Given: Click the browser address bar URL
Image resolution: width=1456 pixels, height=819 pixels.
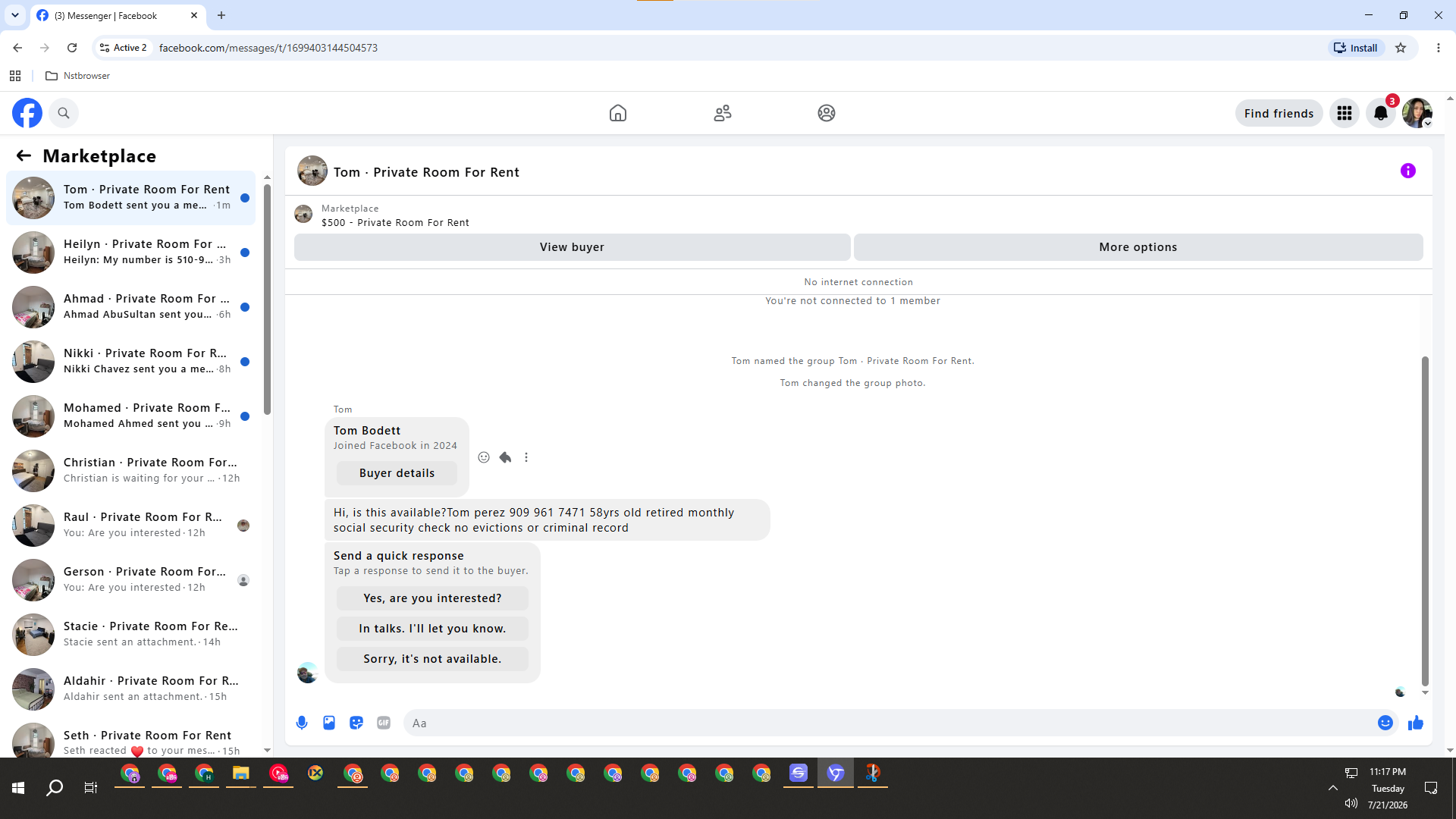Looking at the screenshot, I should [268, 48].
